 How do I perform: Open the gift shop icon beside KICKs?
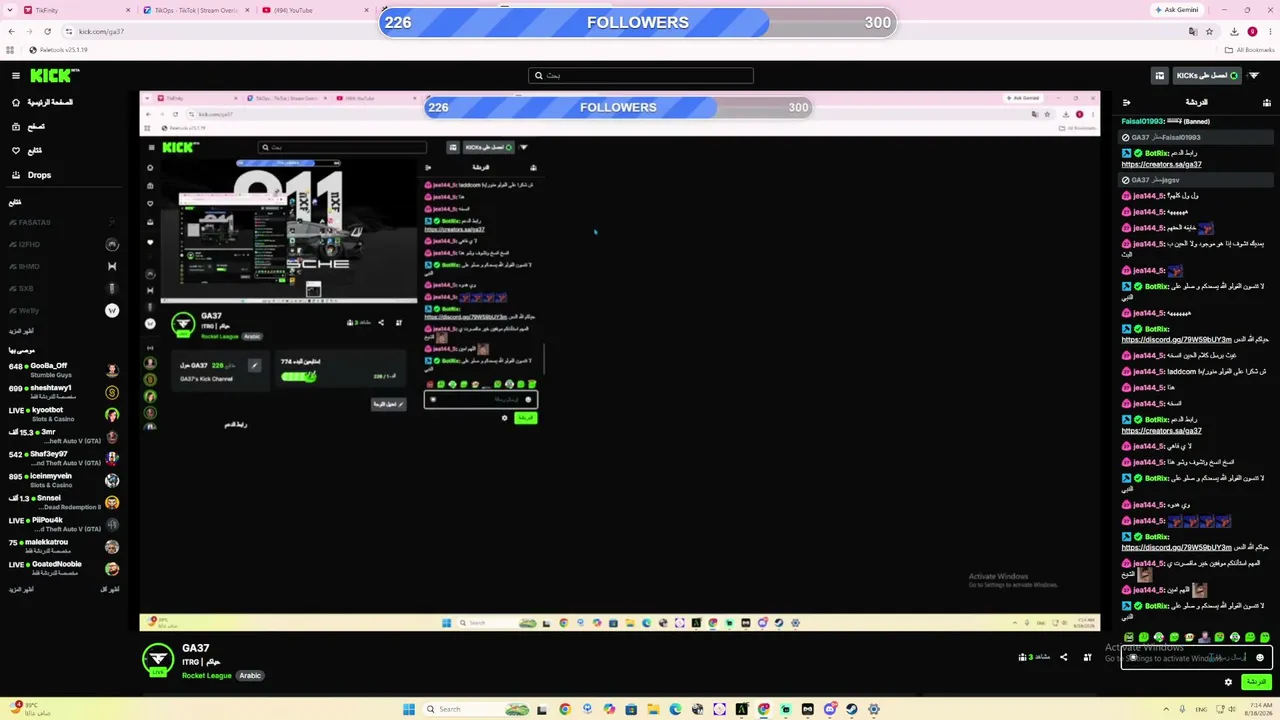coord(1160,76)
